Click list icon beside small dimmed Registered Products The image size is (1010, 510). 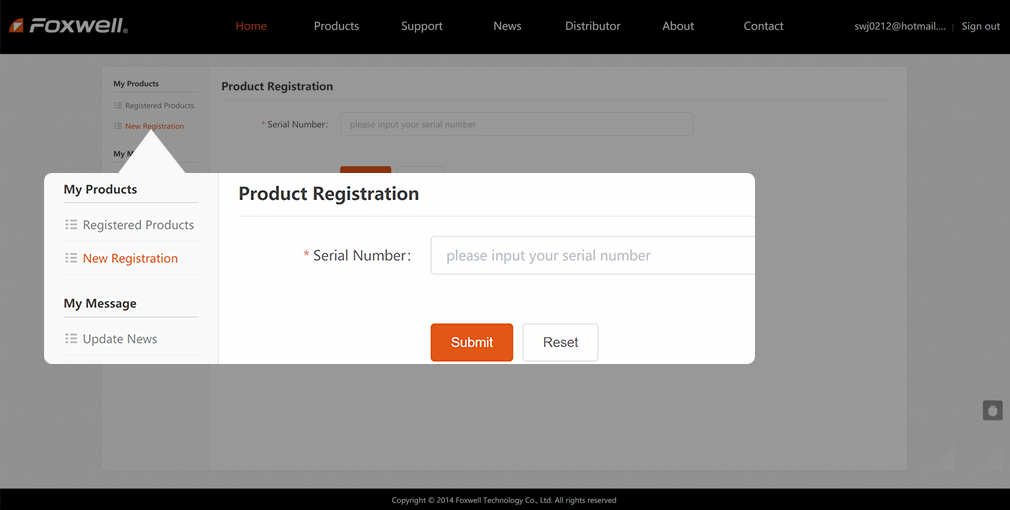coord(118,106)
